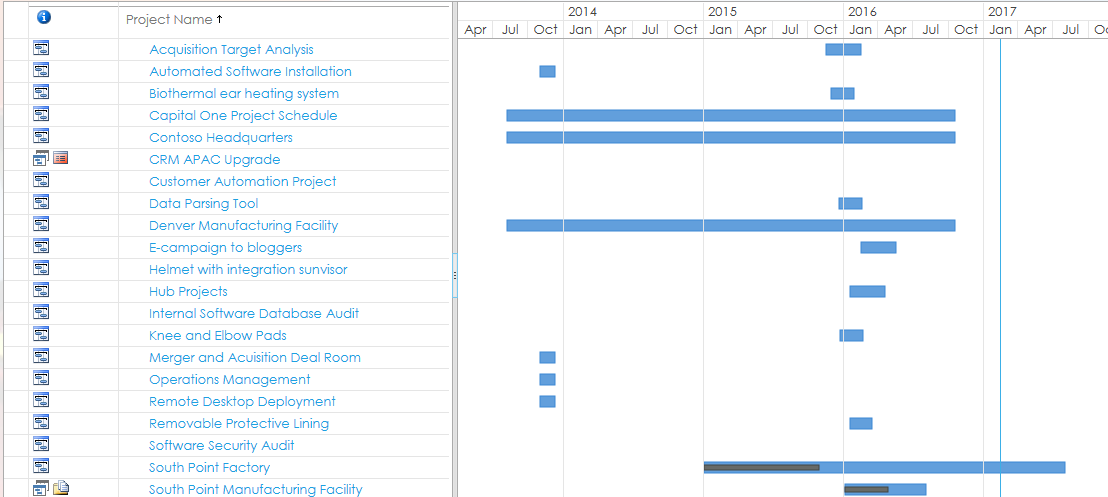Click the info icon in column header
Image resolution: width=1108 pixels, height=497 pixels.
tap(42, 18)
